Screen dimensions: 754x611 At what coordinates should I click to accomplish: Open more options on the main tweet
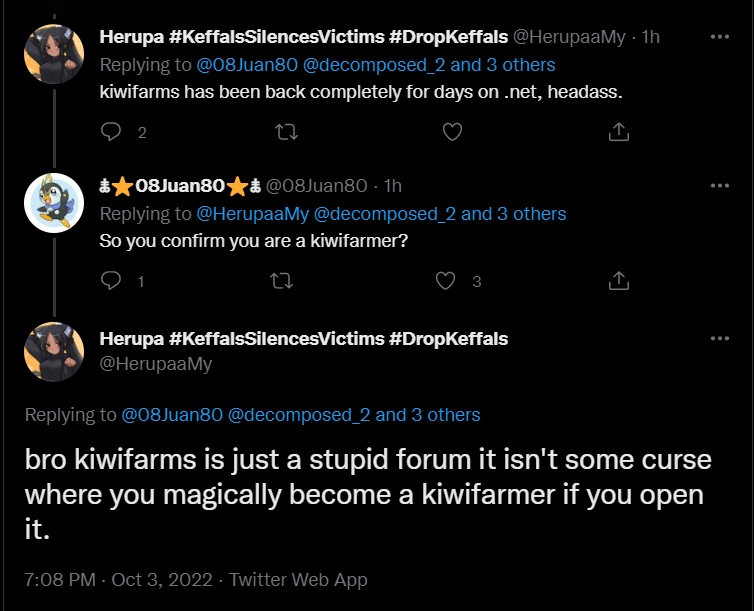pos(718,338)
